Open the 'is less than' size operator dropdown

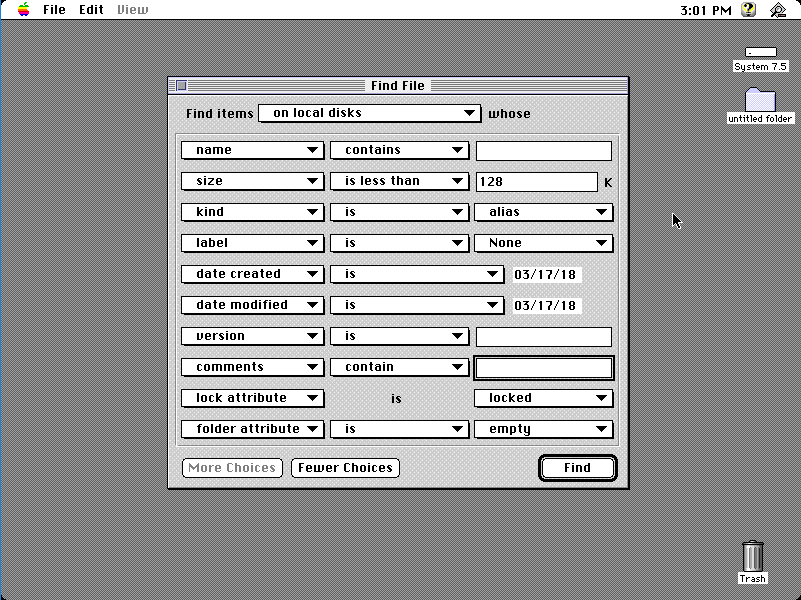click(x=399, y=181)
